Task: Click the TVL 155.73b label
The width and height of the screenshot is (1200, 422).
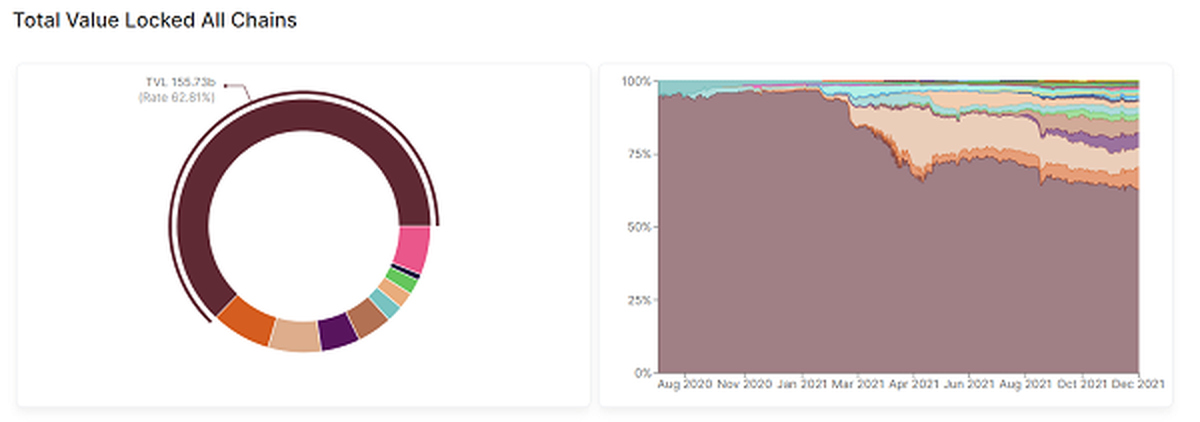Action: pos(181,84)
